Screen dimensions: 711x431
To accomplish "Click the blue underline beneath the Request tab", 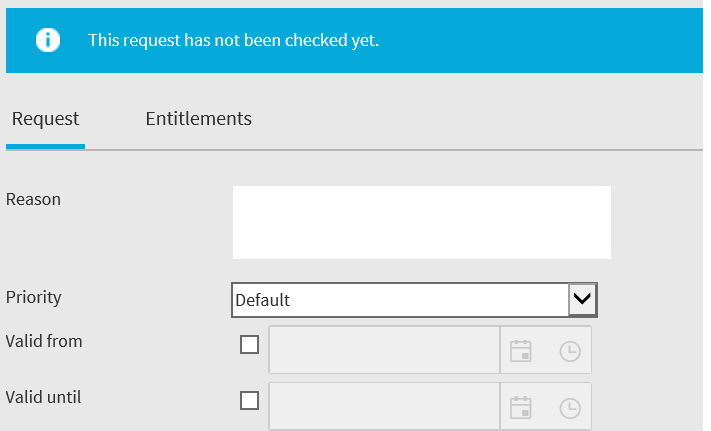I will [x=45, y=146].
